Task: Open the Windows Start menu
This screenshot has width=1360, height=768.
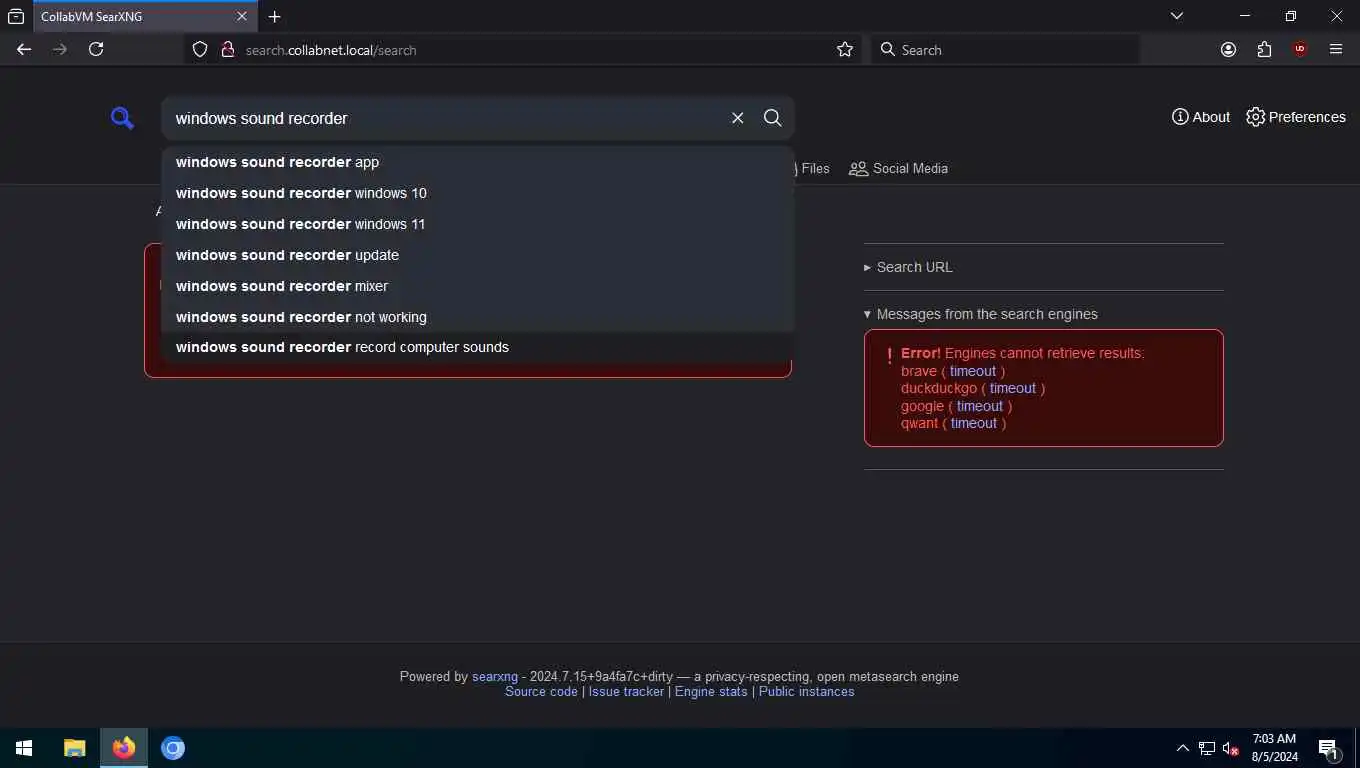Action: (x=24, y=748)
